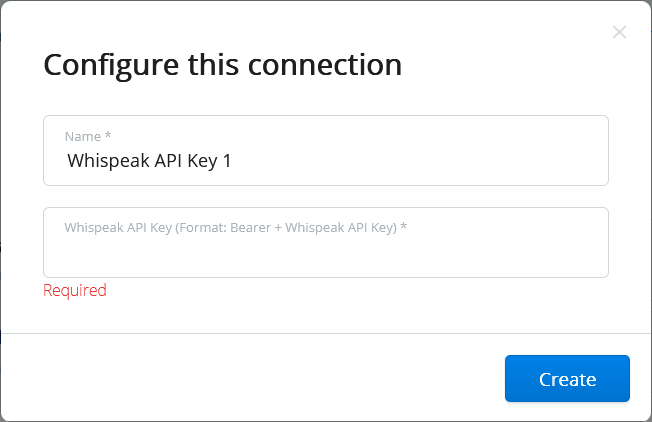Click the footer area left of Create

(x=250, y=378)
